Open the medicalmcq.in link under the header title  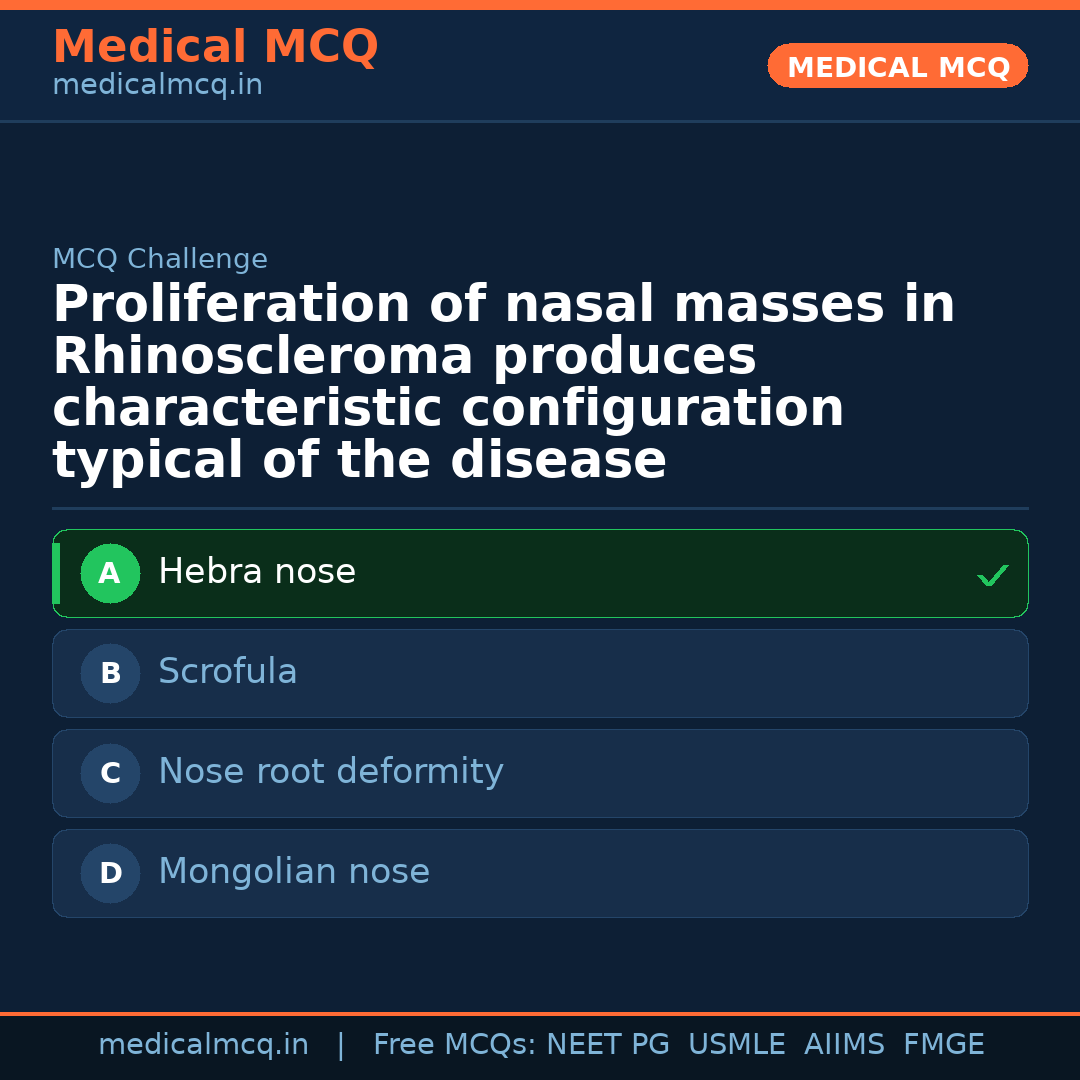click(x=157, y=85)
